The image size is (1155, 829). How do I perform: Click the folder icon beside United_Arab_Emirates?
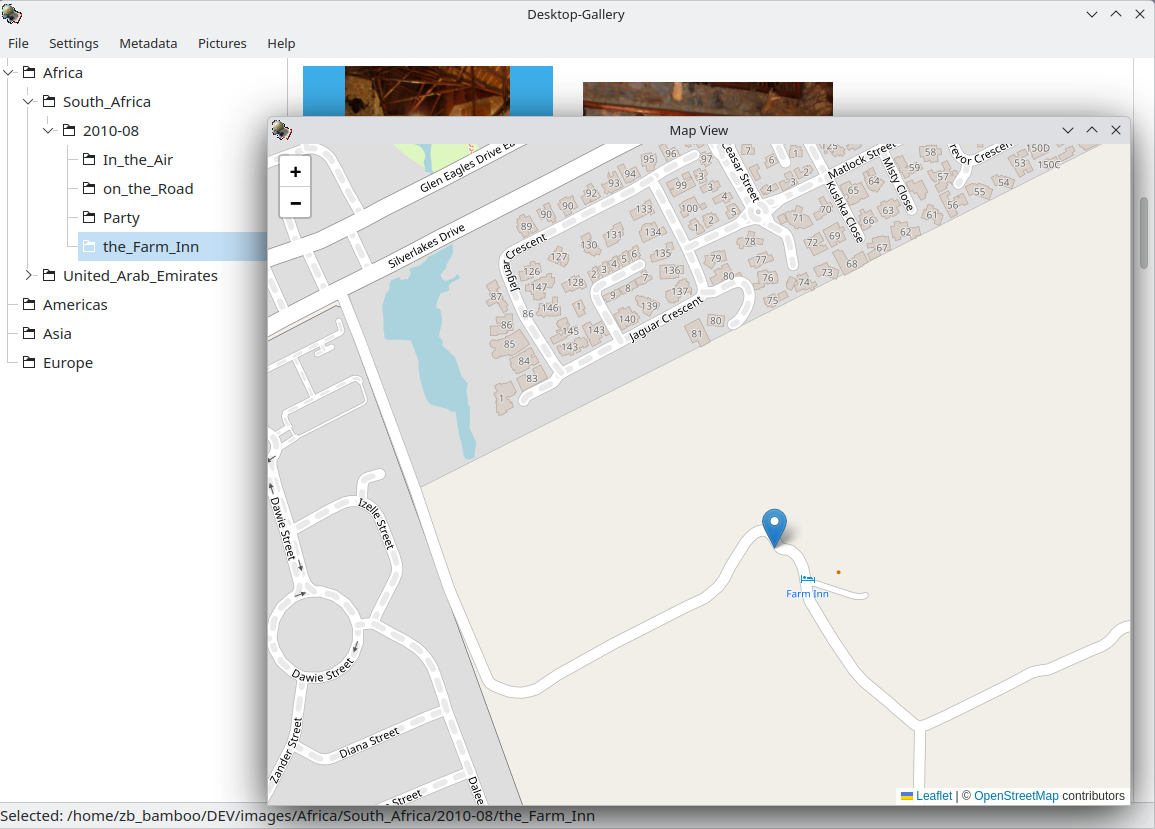(x=49, y=275)
